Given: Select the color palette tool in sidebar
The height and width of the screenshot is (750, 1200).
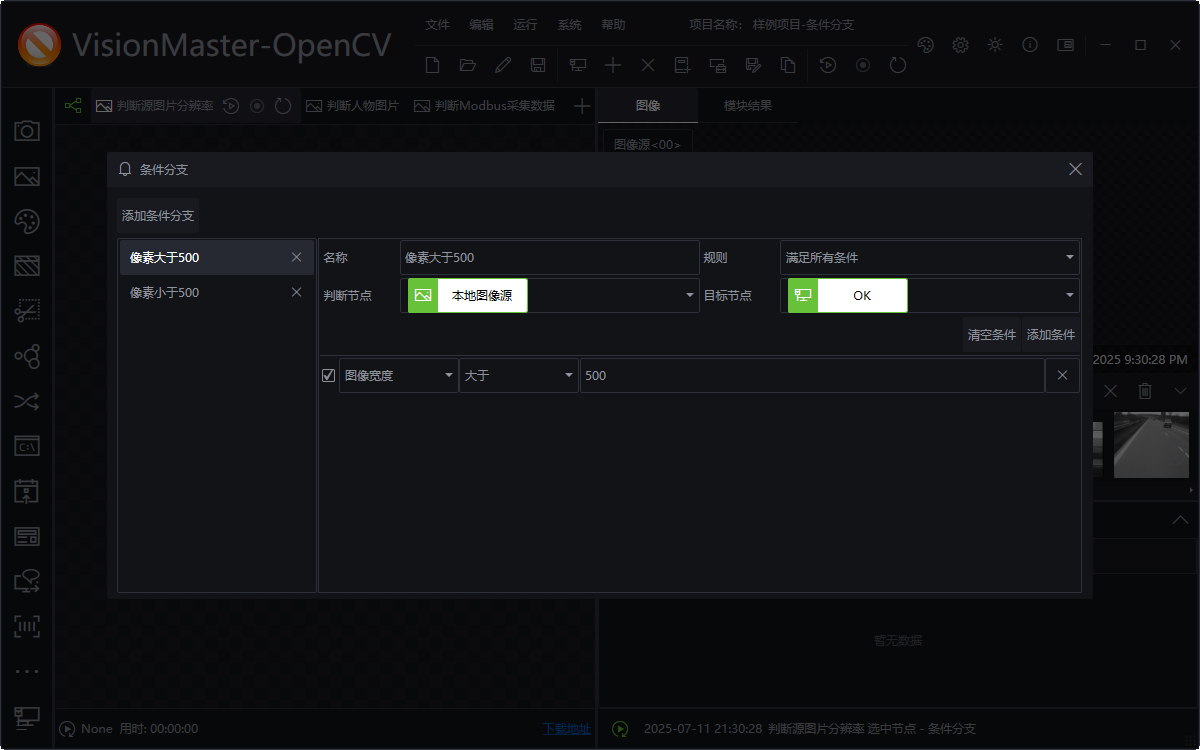Looking at the screenshot, I should (27, 222).
